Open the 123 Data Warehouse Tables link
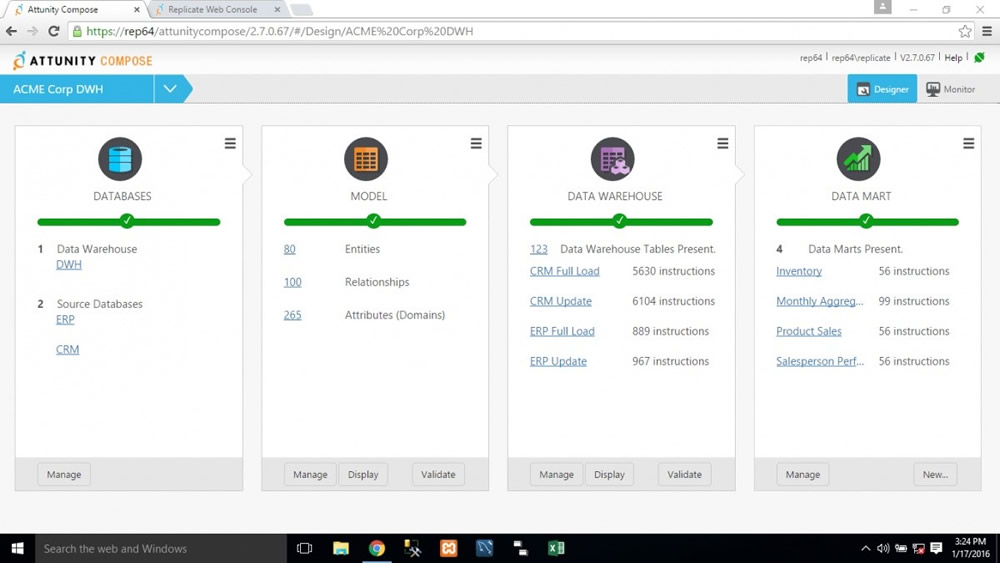 pos(539,249)
